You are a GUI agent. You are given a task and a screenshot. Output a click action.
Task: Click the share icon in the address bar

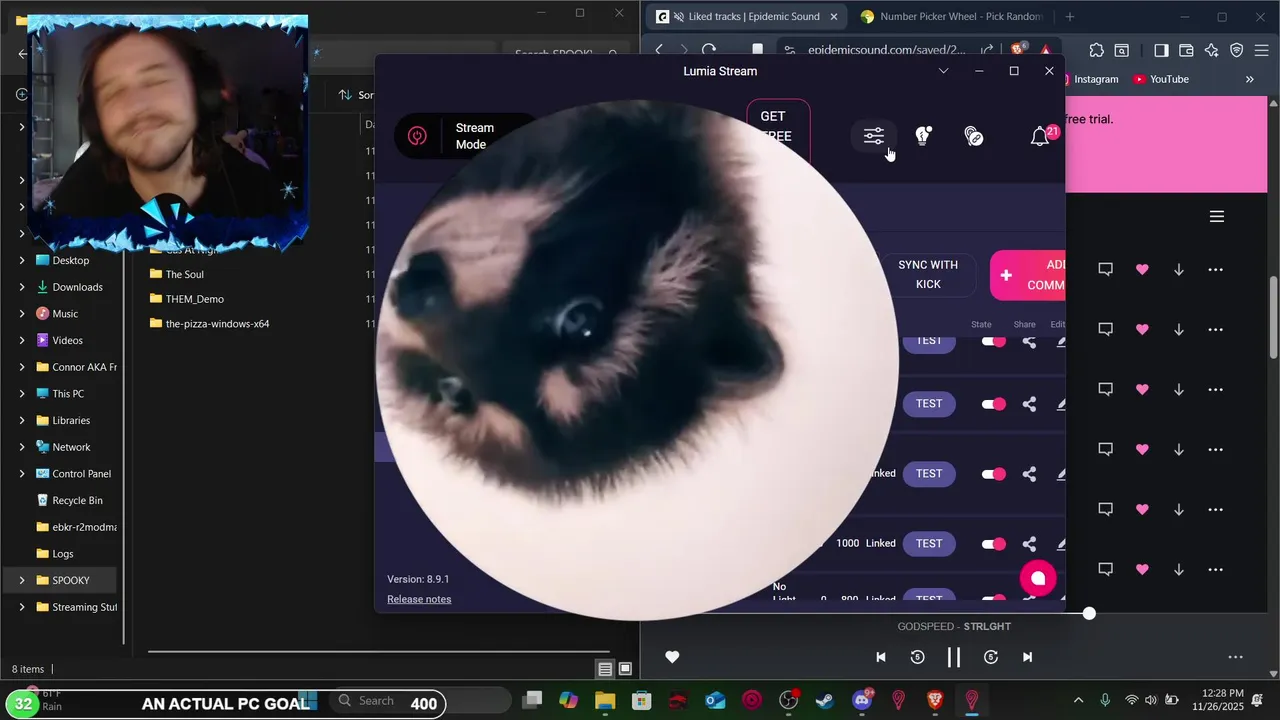987,50
